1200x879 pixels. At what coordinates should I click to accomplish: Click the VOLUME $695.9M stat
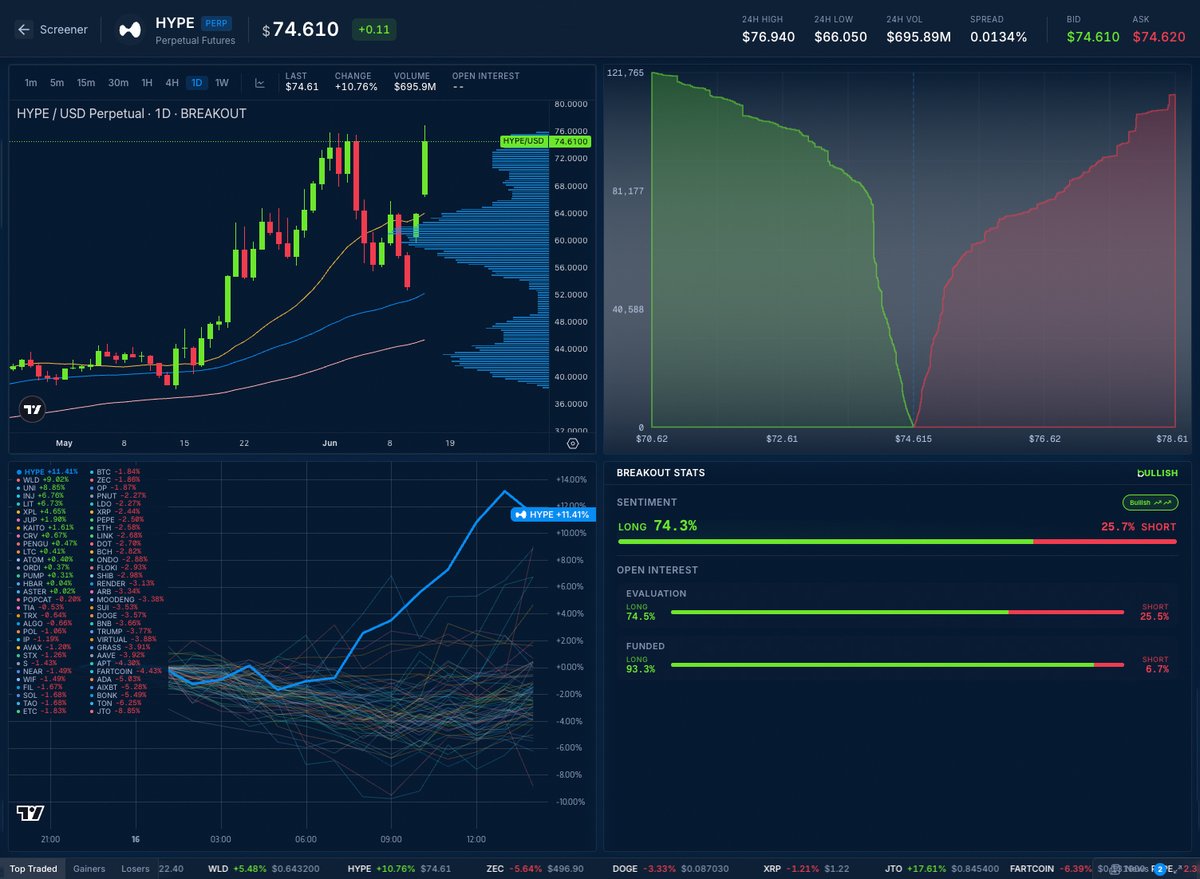click(415, 82)
